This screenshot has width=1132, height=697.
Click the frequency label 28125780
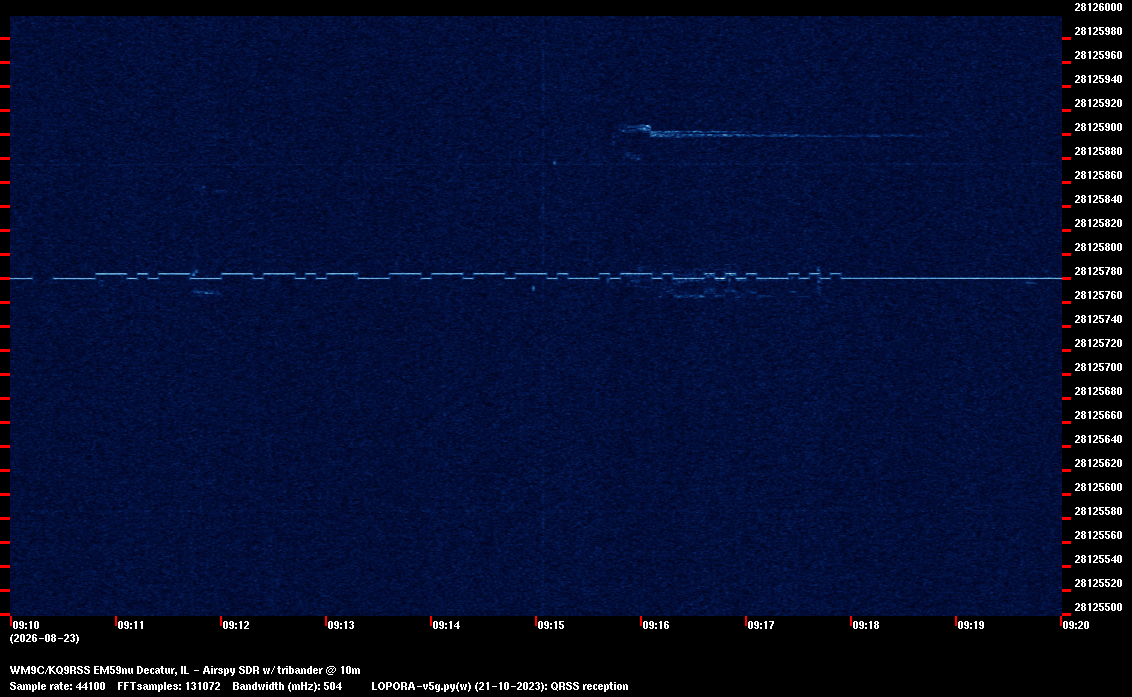point(1098,271)
